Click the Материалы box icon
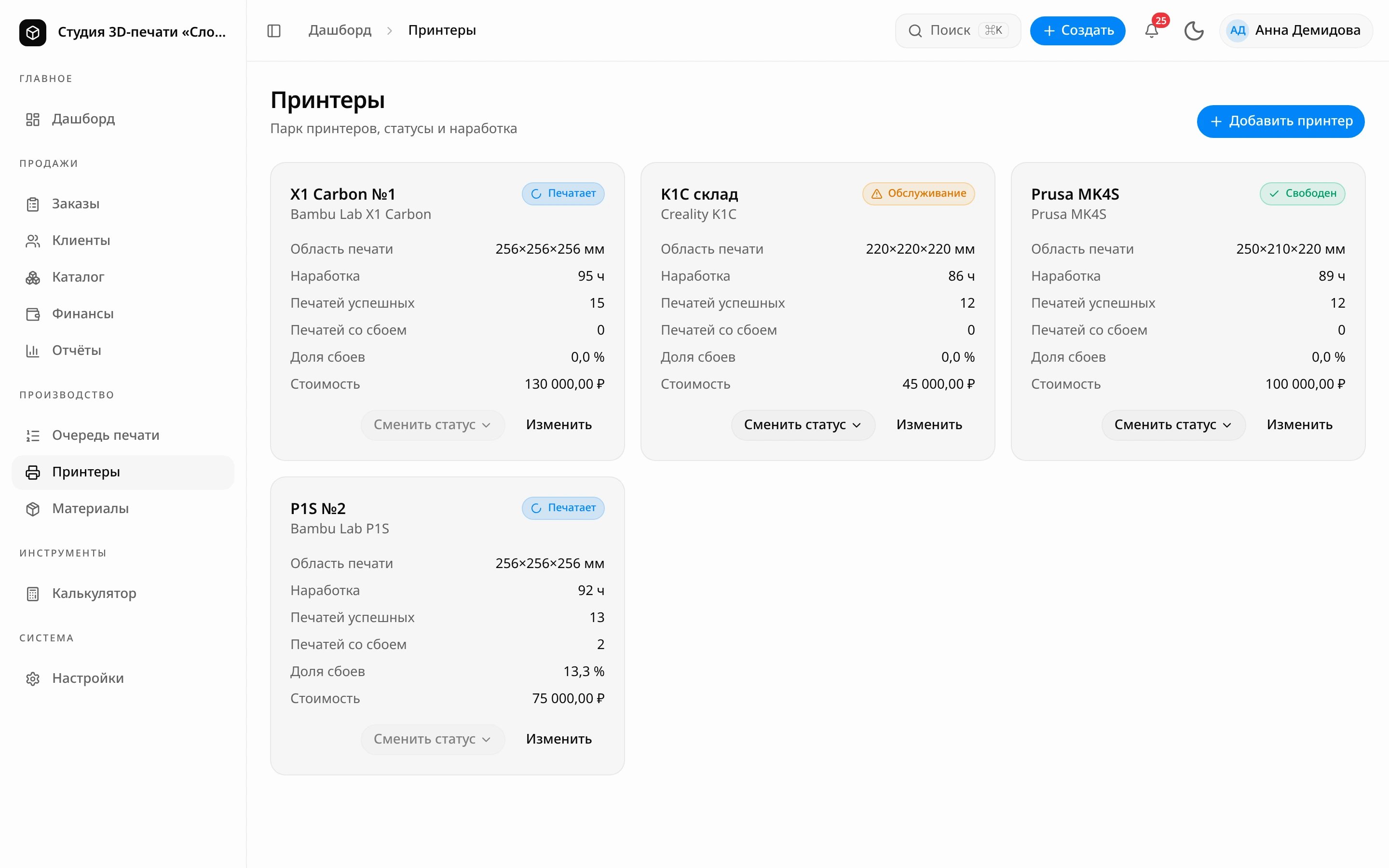 (33, 509)
